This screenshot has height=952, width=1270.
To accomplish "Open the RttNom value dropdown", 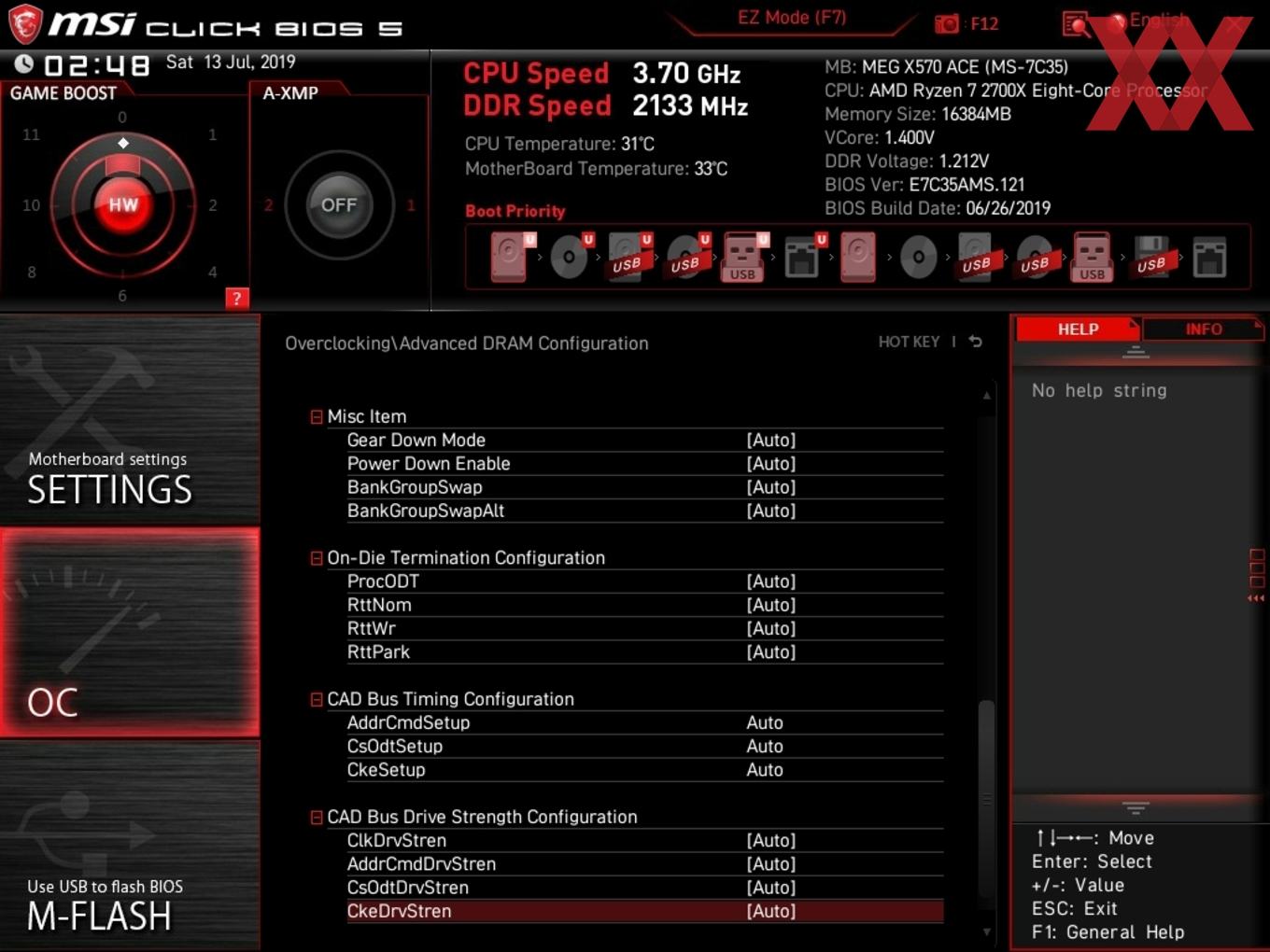I will 771,605.
